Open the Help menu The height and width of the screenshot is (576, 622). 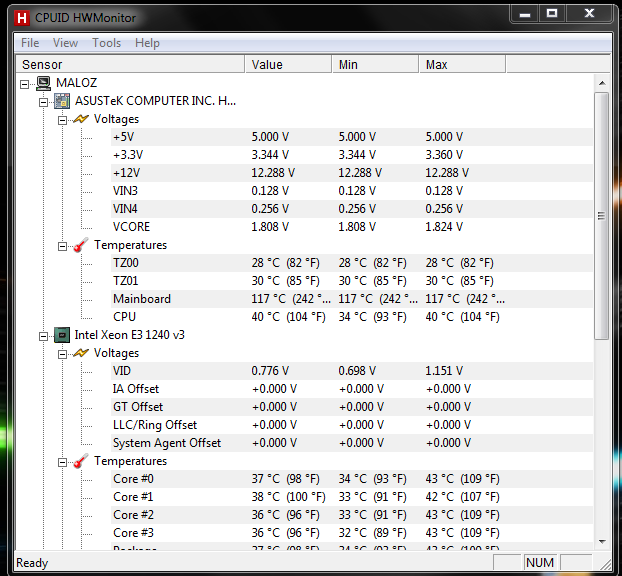click(147, 43)
